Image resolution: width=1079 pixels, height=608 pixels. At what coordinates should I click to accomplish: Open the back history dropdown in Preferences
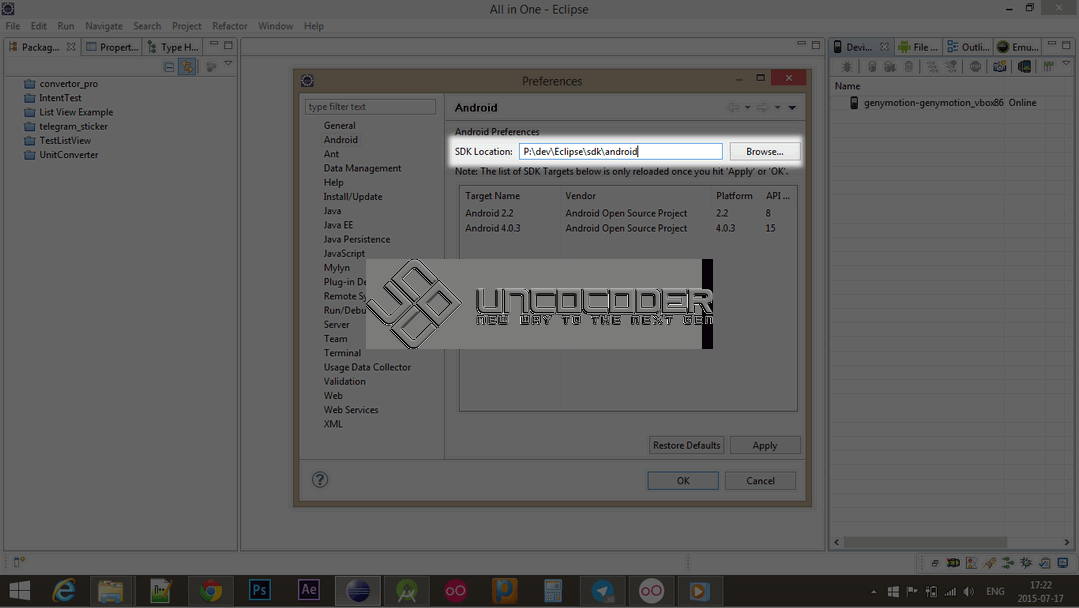[x=747, y=108]
